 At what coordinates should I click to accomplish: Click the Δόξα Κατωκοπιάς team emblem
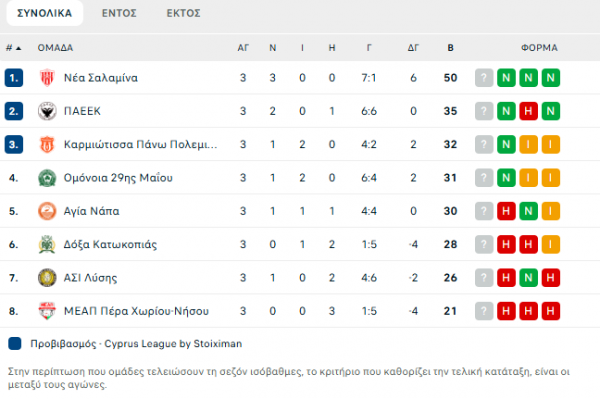[x=47, y=244]
